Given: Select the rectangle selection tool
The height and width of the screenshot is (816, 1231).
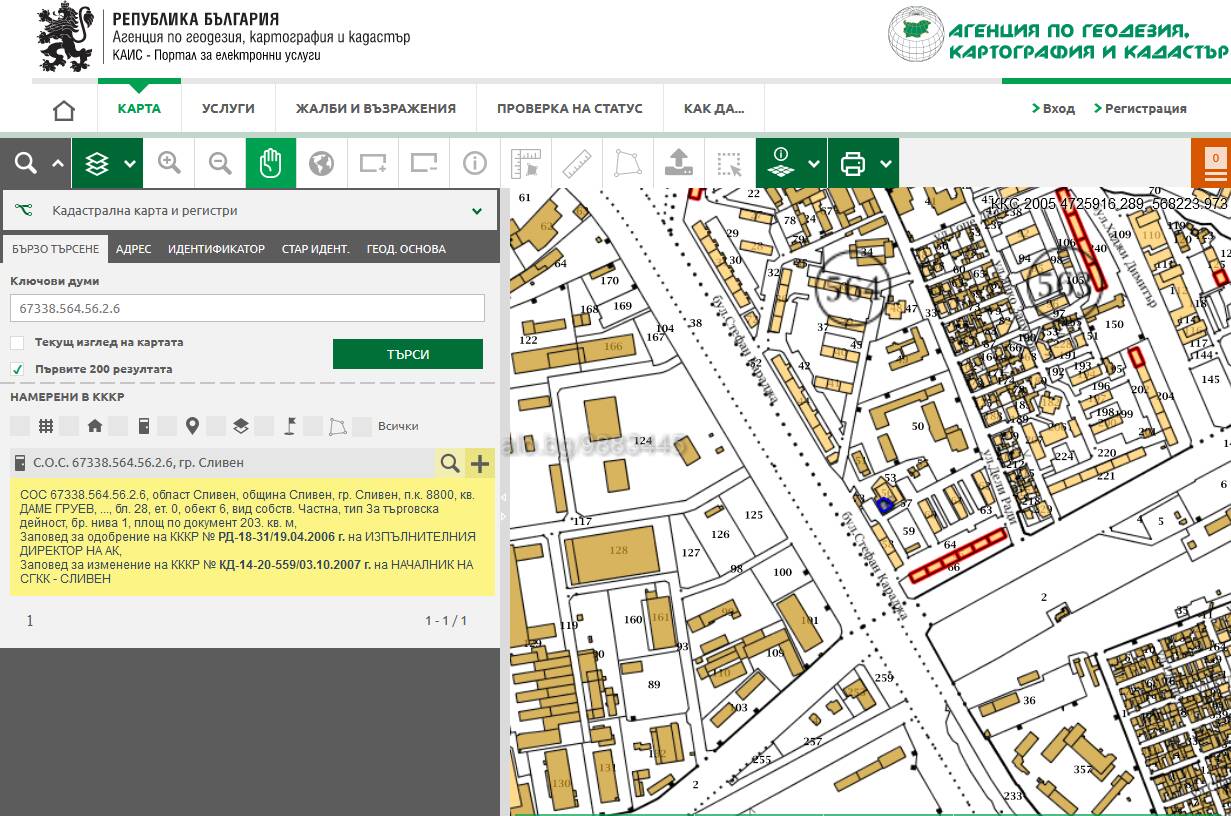Looking at the screenshot, I should pyautogui.click(x=730, y=163).
